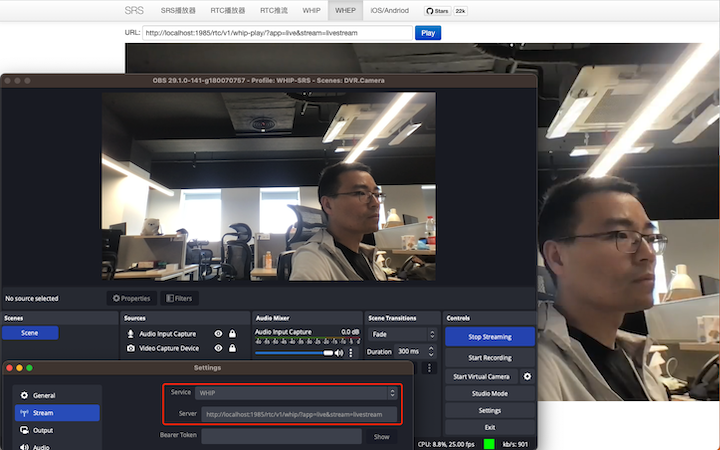This screenshot has height=450, width=720.
Task: Open the Service WHIP dropdown
Action: click(x=297, y=392)
